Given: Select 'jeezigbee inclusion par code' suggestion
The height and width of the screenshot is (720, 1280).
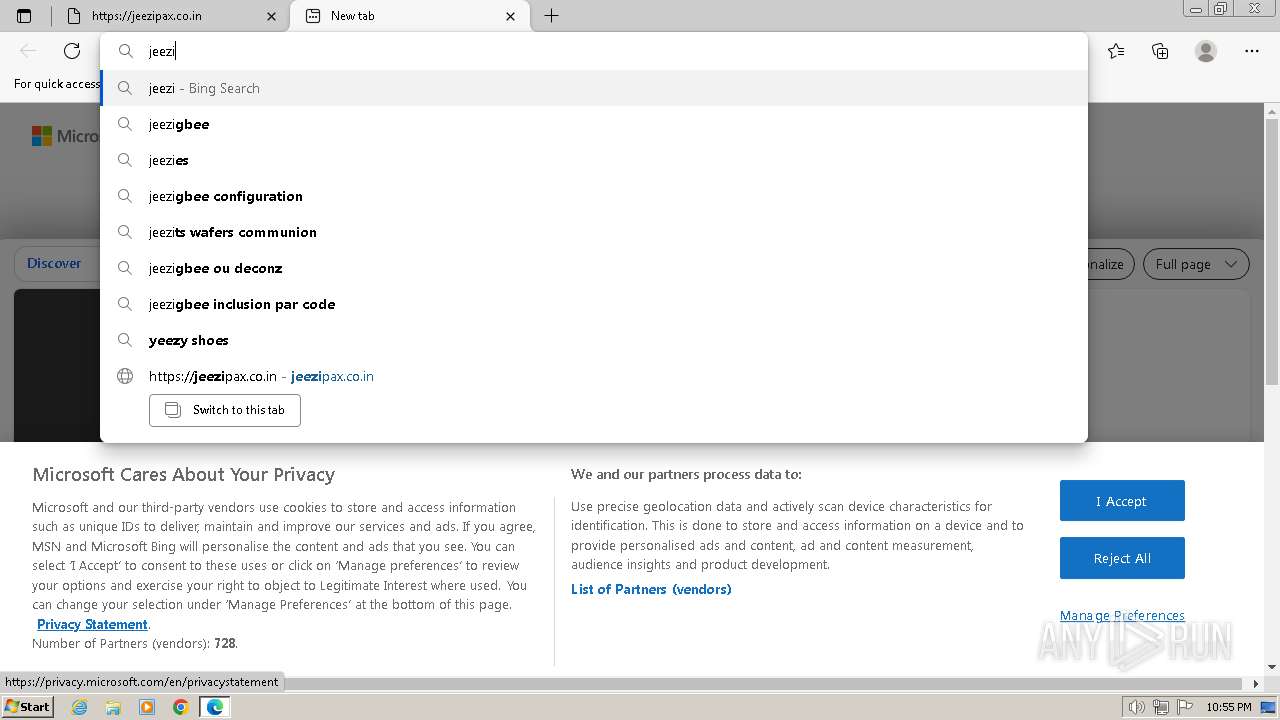Looking at the screenshot, I should coord(594,304).
